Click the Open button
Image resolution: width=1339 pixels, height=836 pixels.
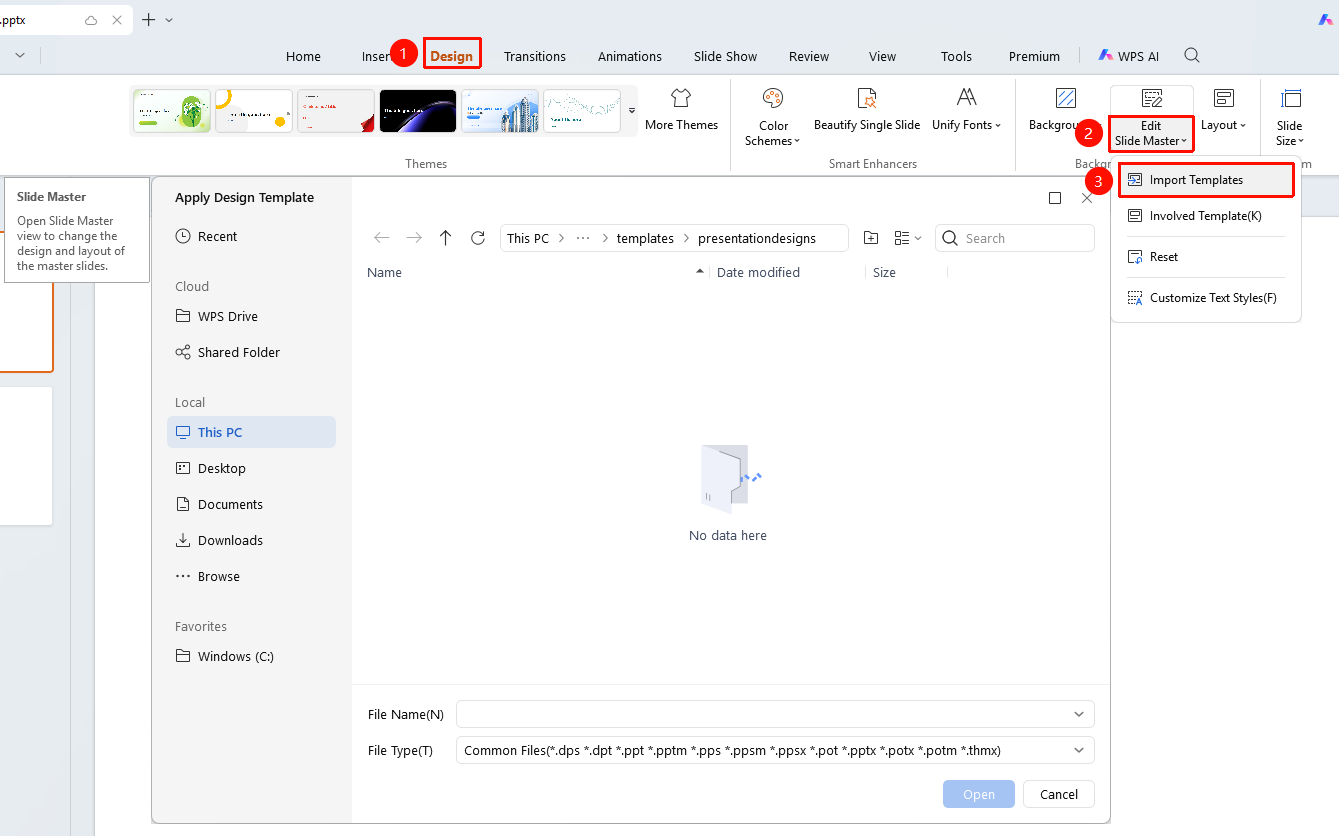[979, 794]
